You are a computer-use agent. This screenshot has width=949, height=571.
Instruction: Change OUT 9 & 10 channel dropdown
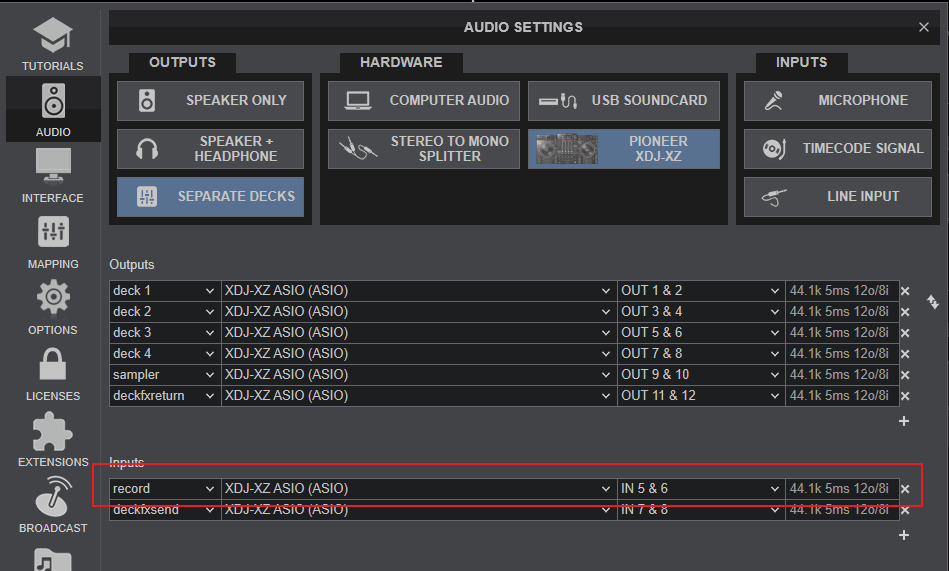point(701,375)
